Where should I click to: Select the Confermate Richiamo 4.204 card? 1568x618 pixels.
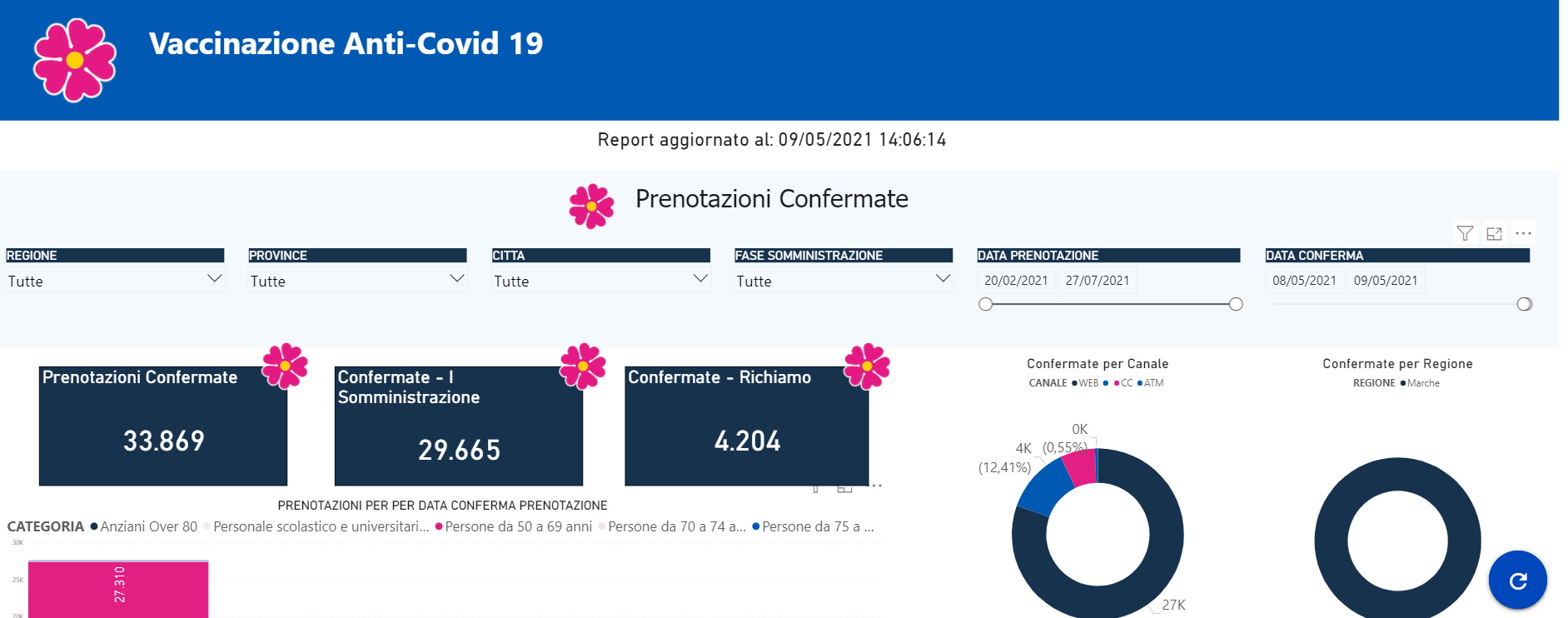pyautogui.click(x=747, y=426)
